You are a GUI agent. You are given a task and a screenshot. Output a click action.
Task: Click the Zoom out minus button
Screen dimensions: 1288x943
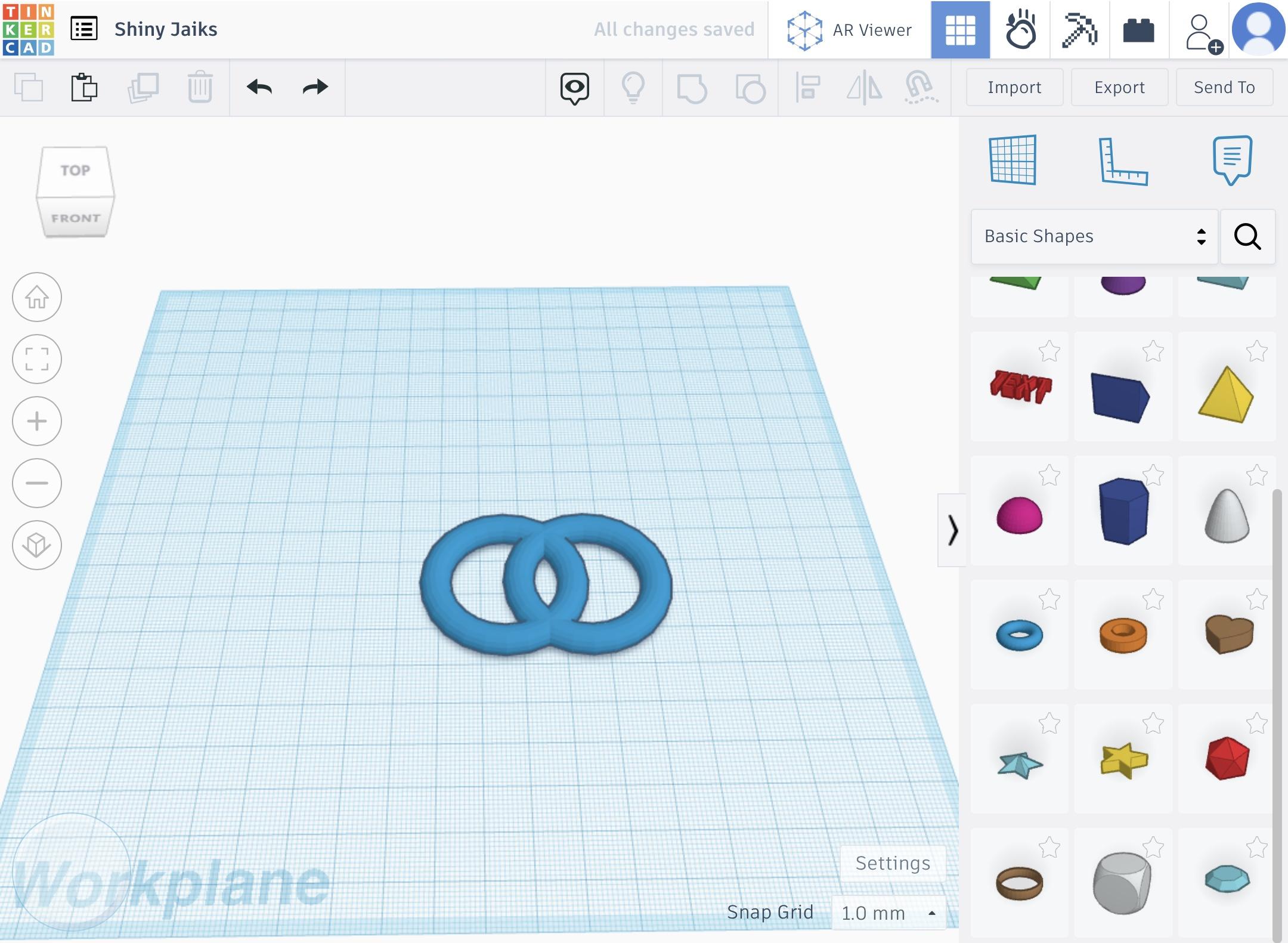[x=37, y=483]
